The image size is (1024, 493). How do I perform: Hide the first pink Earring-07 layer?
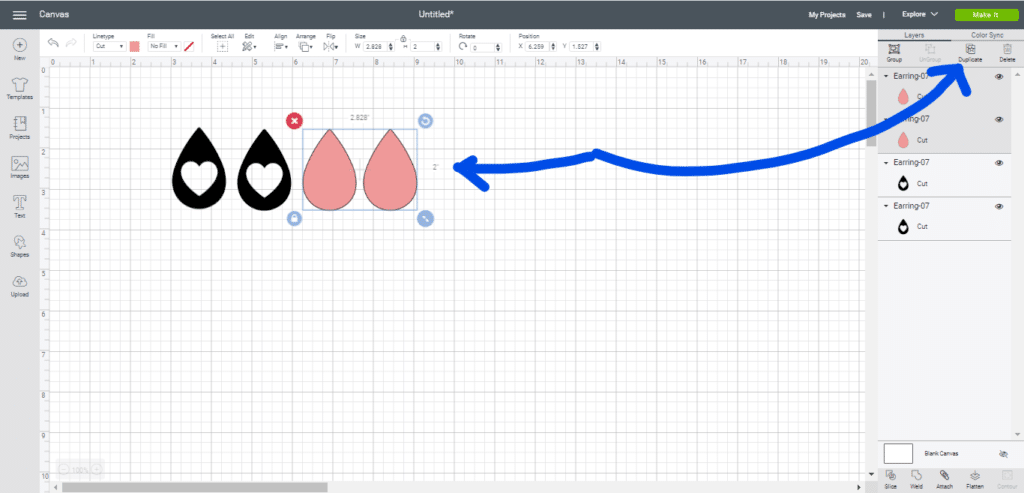tap(999, 77)
